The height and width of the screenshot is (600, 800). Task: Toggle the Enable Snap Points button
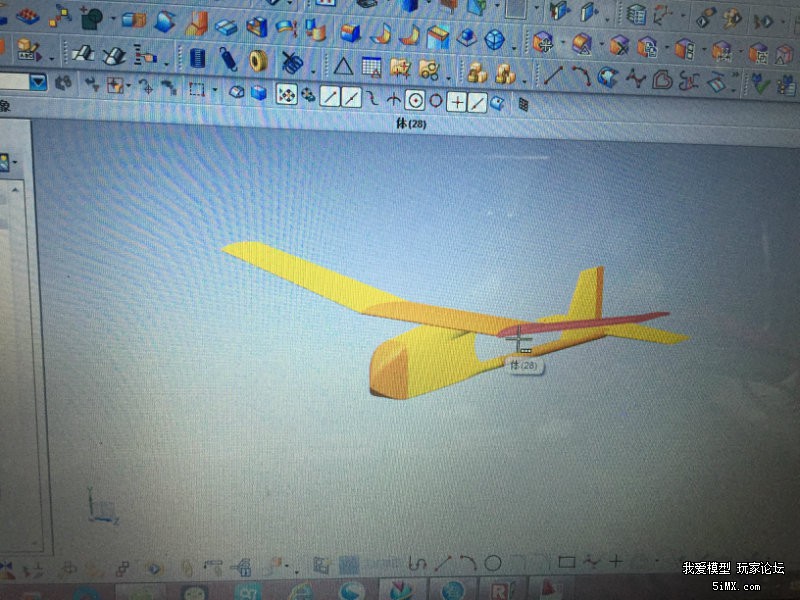[x=286, y=95]
